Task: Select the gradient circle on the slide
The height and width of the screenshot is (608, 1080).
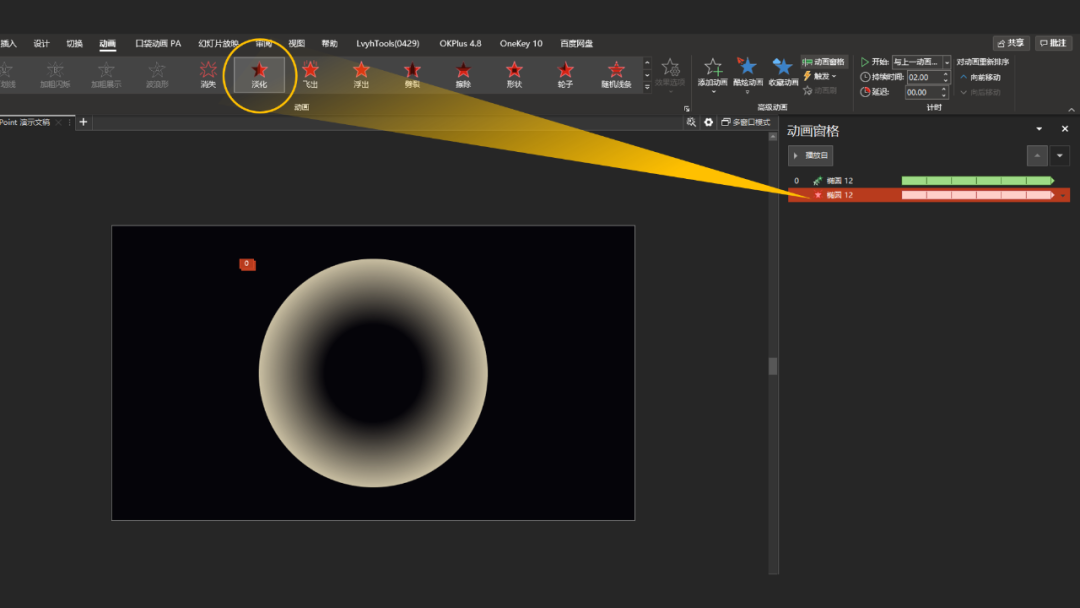Action: (373, 373)
